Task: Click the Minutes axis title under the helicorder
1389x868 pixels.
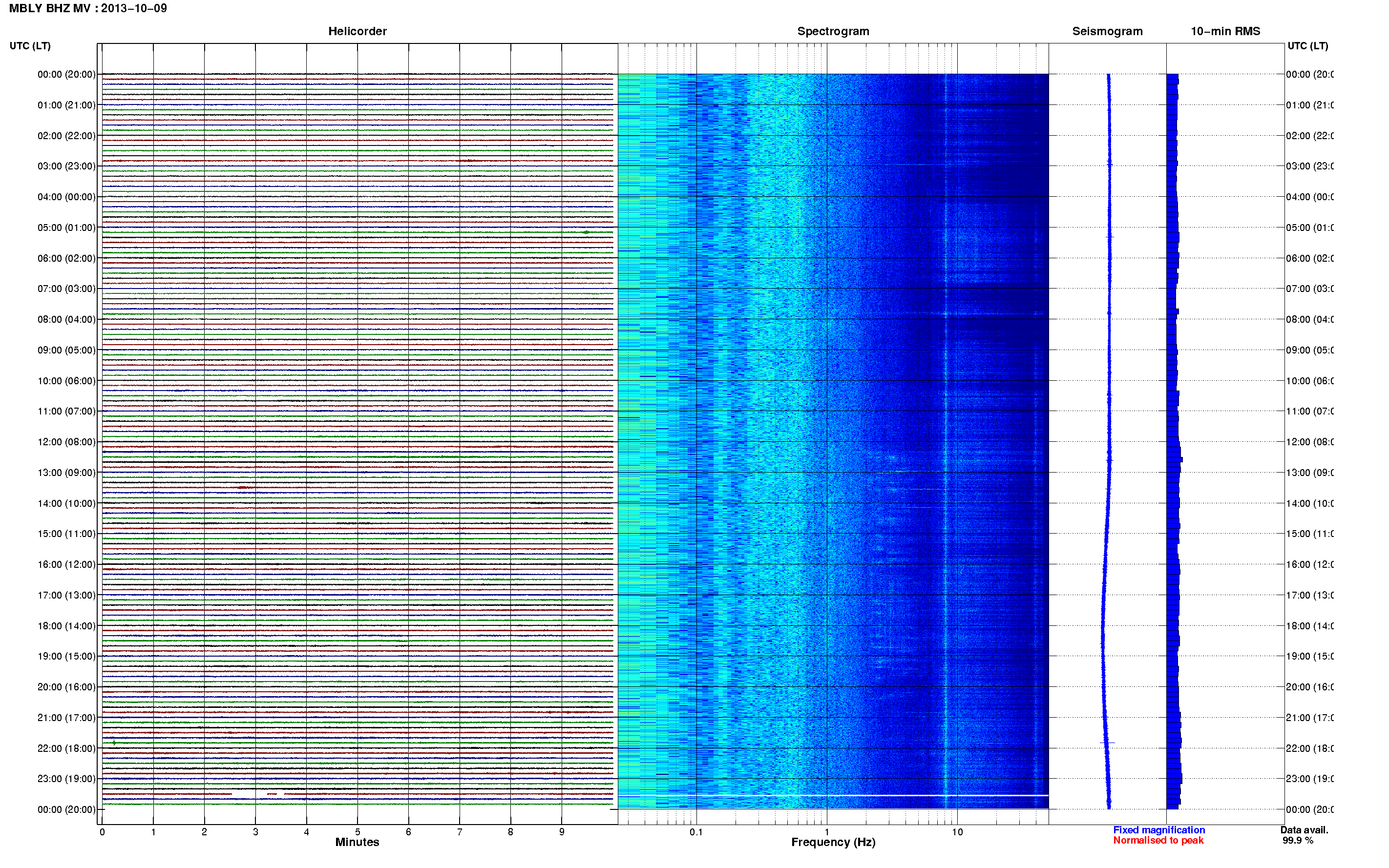Action: pyautogui.click(x=357, y=842)
